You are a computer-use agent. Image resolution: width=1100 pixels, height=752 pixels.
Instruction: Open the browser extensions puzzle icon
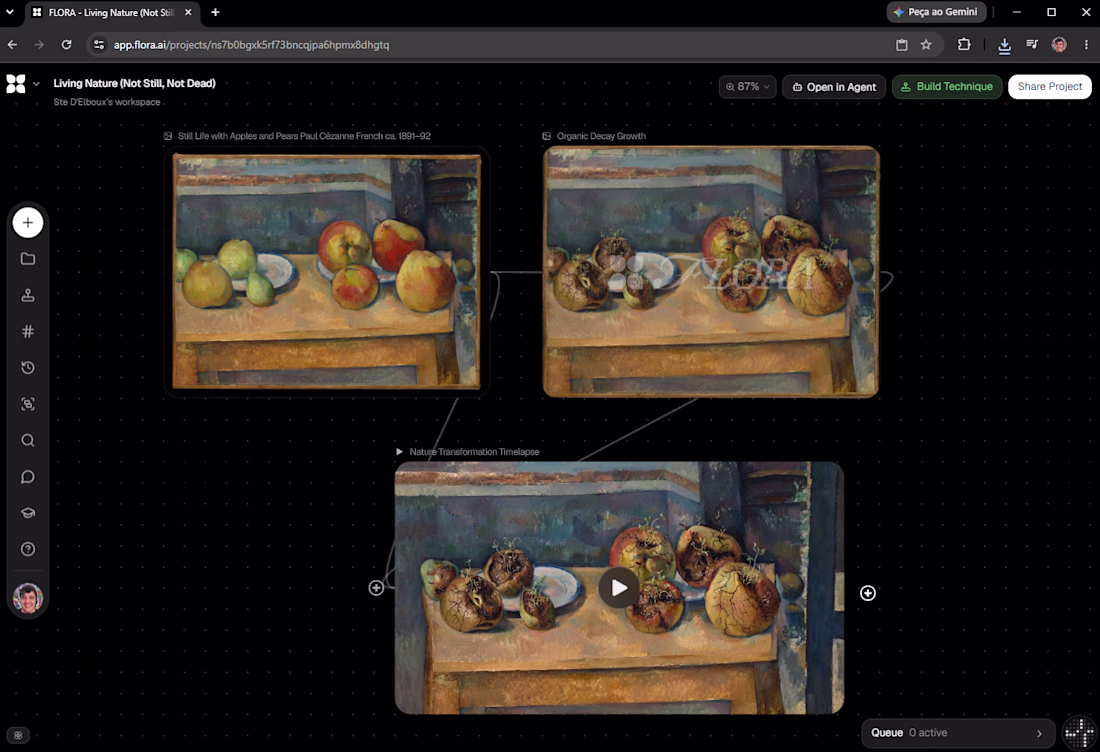point(964,45)
